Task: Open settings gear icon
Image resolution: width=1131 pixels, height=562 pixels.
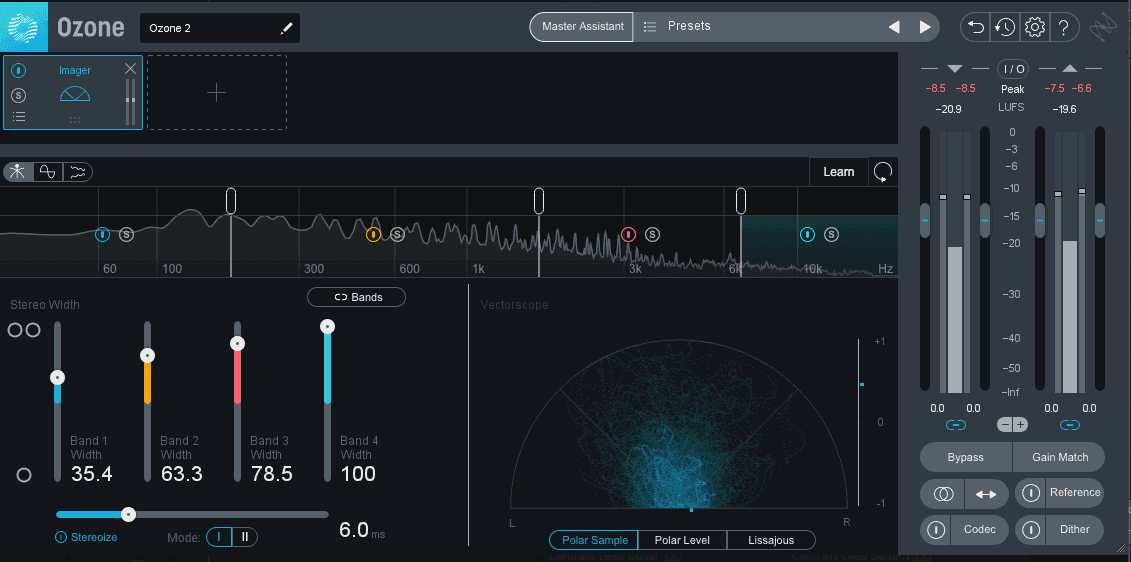Action: [x=1035, y=27]
